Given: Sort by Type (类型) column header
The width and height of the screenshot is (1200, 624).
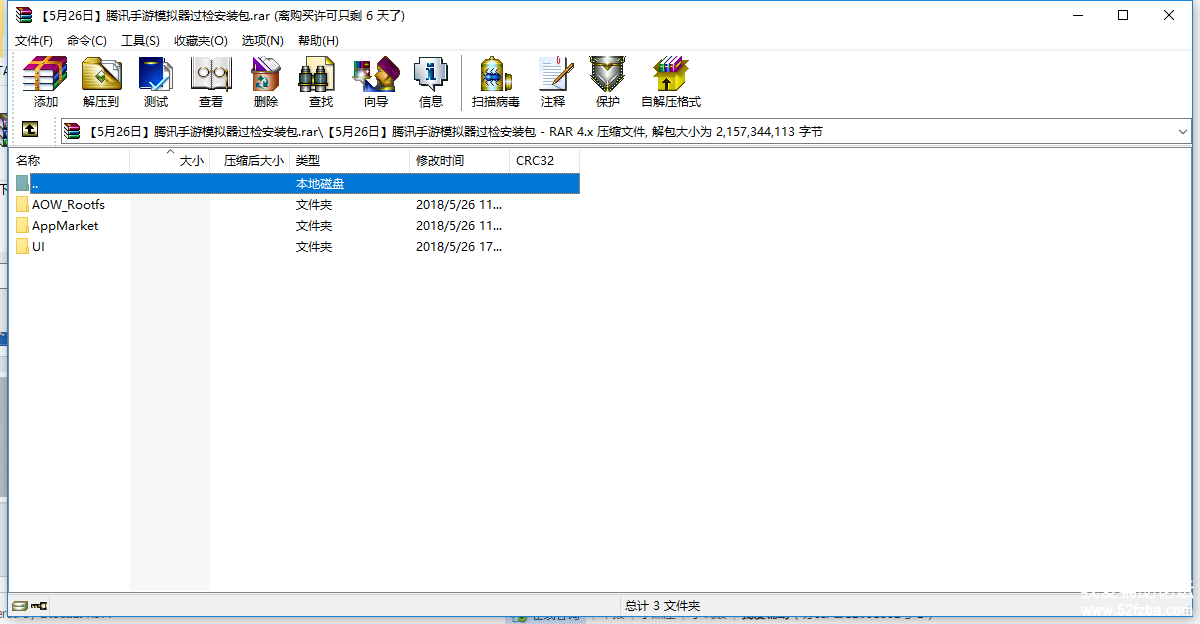Looking at the screenshot, I should [350, 160].
